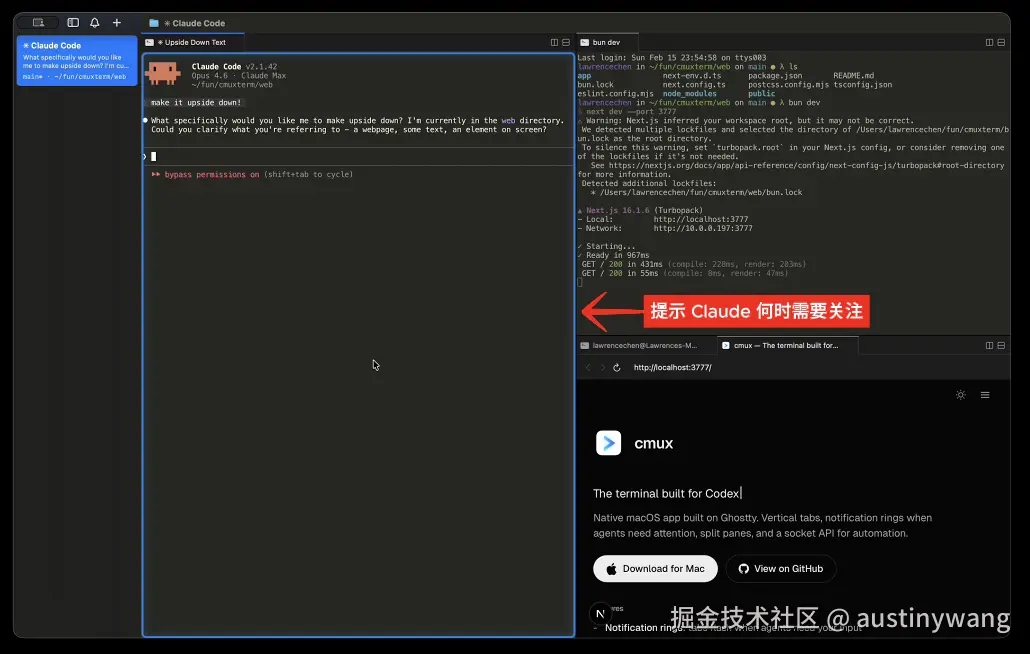
Task: Toggle the sidebar layout icon
Action: coord(73,22)
